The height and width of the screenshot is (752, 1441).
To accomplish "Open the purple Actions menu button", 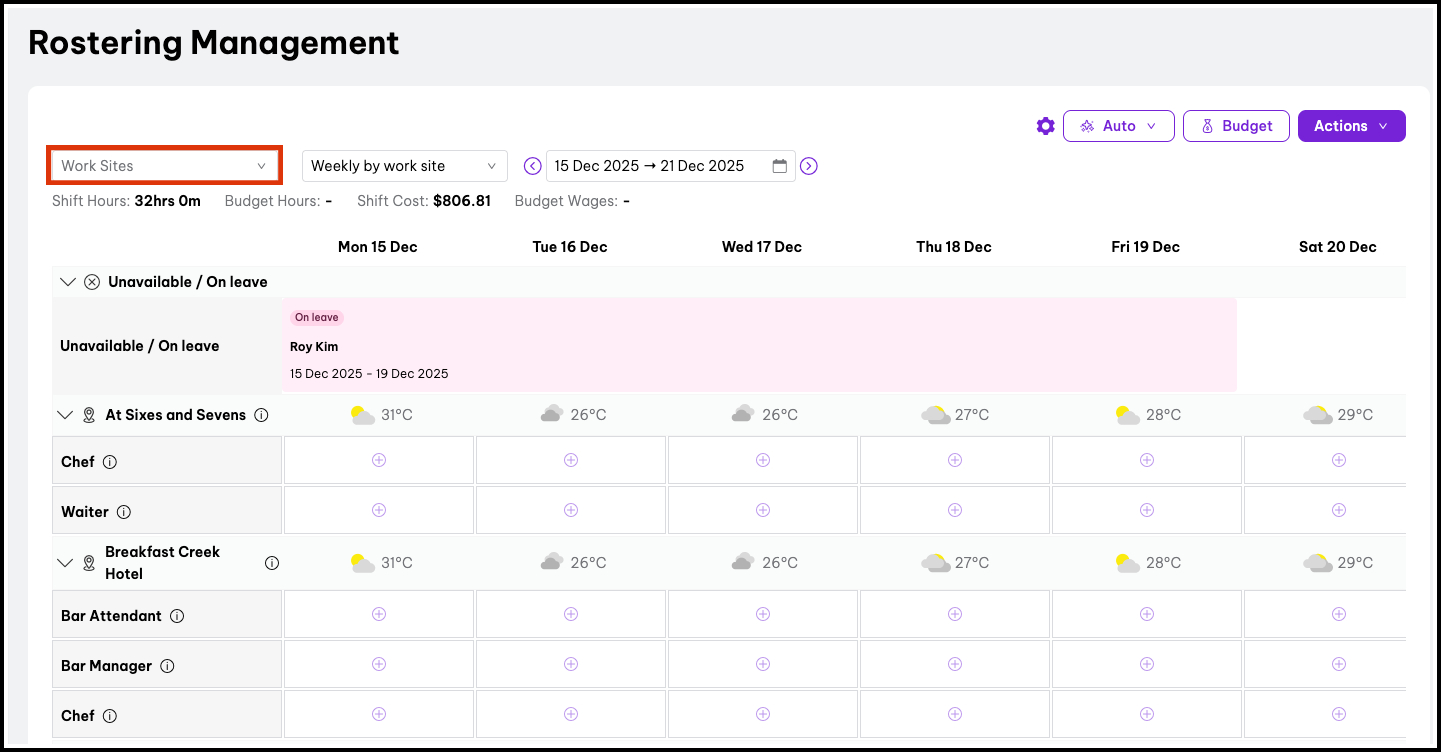I will 1351,126.
